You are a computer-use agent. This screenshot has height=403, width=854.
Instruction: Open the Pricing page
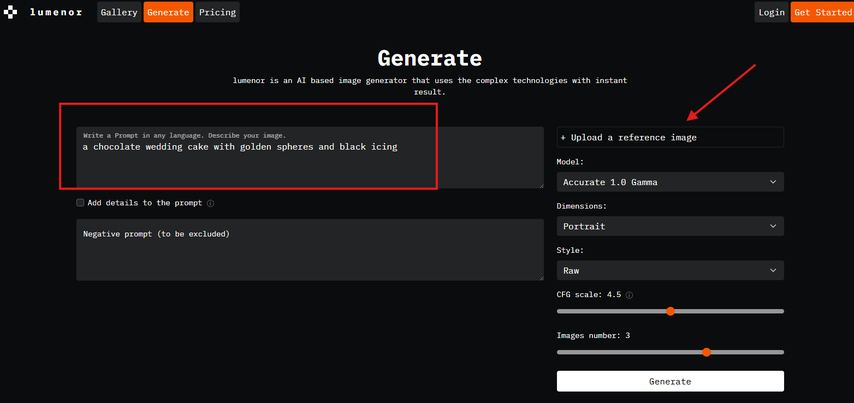pos(217,12)
